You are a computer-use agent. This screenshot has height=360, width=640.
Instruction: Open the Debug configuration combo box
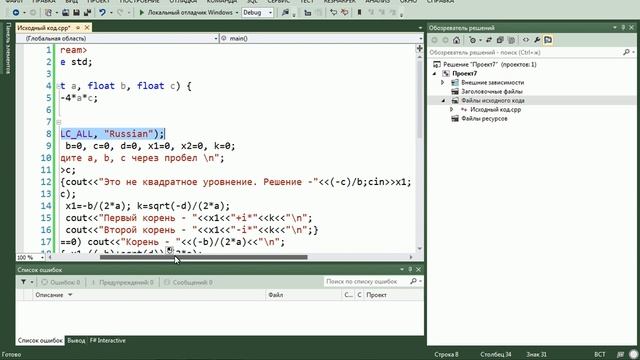(258, 13)
